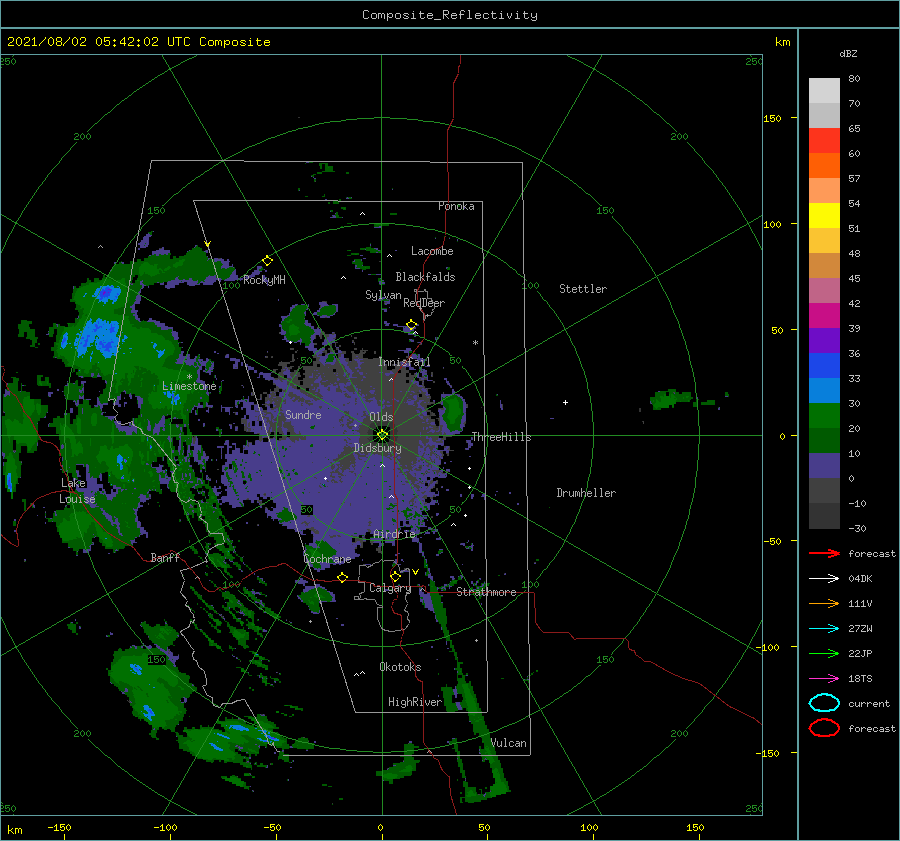Click the Lacombe city label

(432, 251)
